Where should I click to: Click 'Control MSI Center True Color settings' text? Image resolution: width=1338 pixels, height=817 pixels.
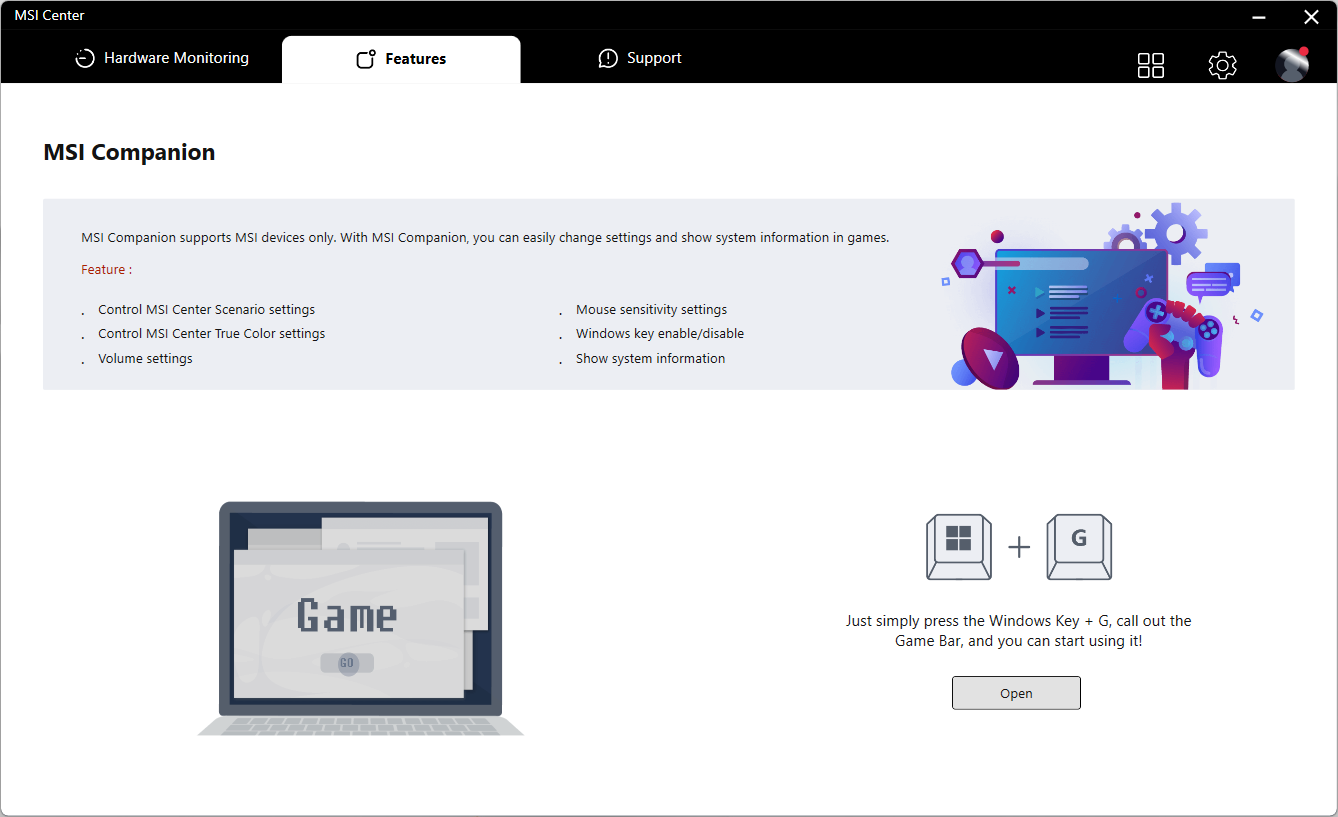(x=211, y=334)
